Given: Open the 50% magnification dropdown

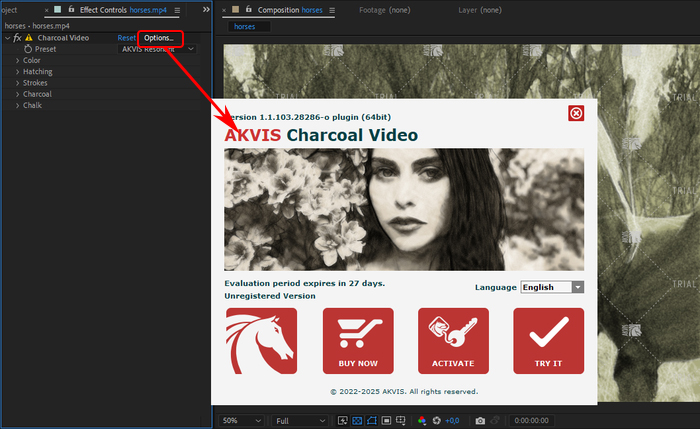Looking at the screenshot, I should pos(242,421).
